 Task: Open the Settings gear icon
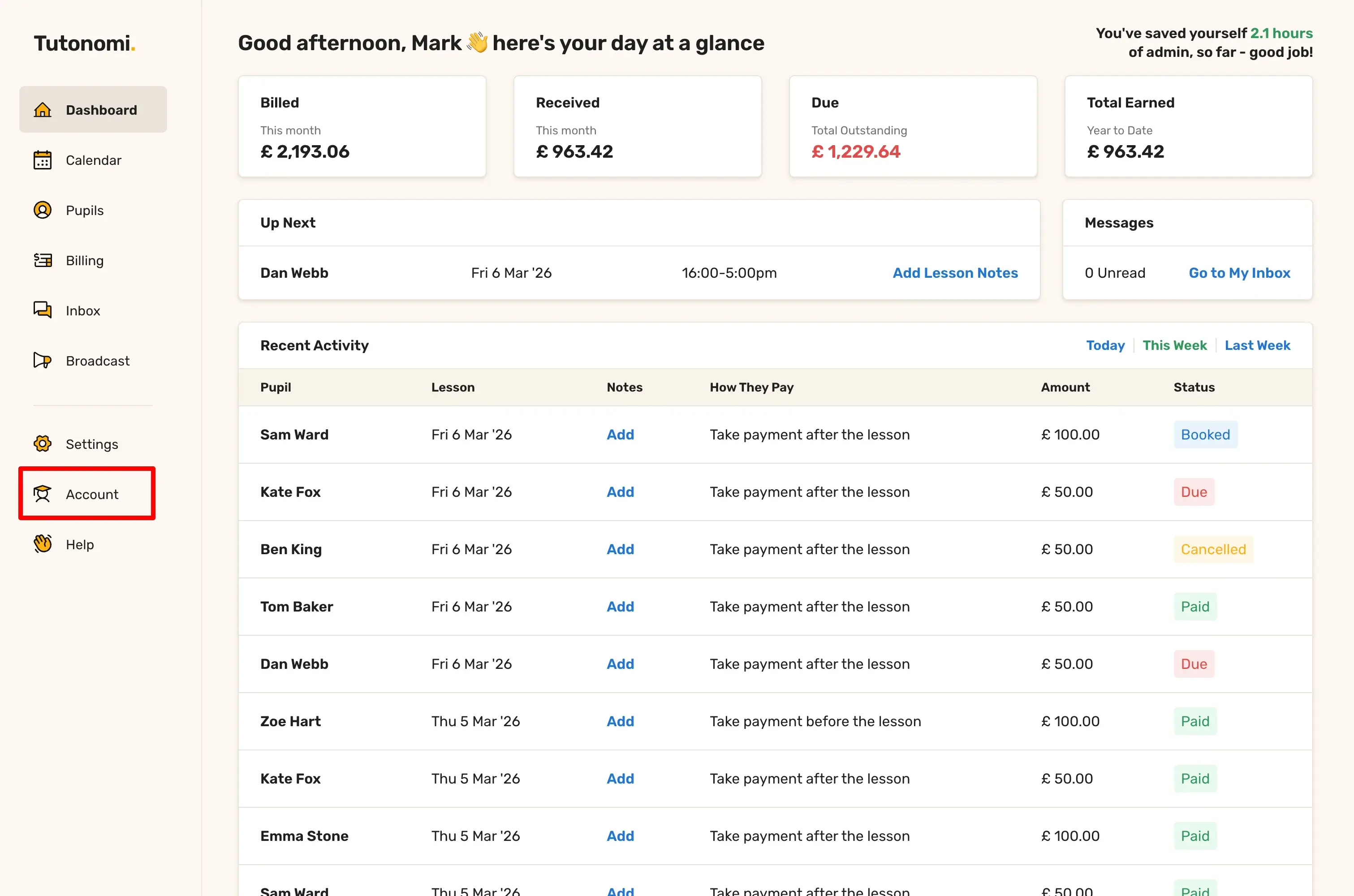click(42, 444)
